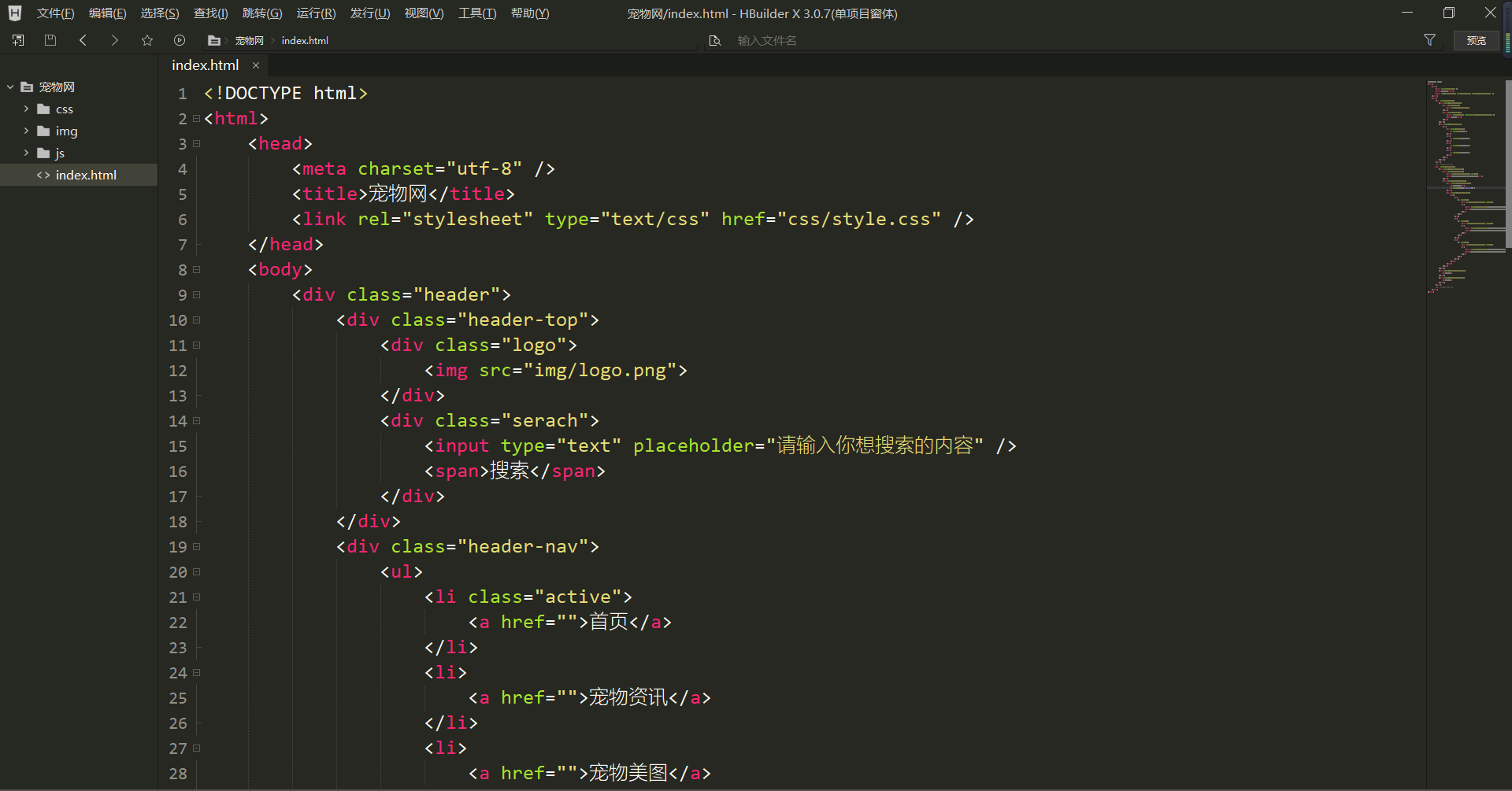Screen dimensions: 1512x791
Task: Close the index.html tab
Action: pos(256,65)
